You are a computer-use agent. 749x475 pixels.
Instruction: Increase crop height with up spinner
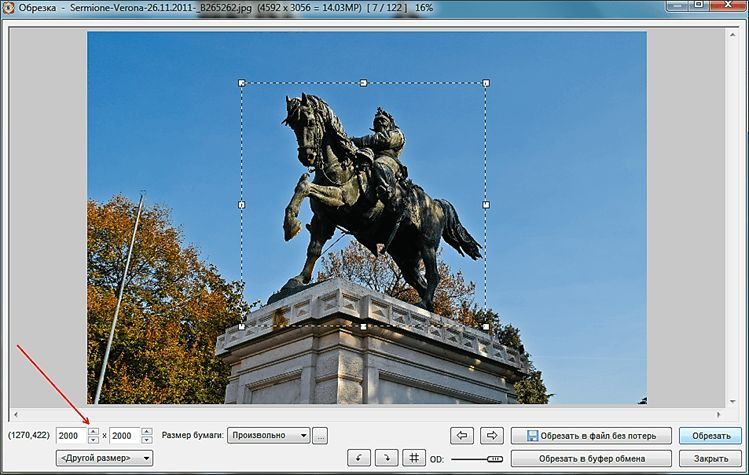coord(147,432)
